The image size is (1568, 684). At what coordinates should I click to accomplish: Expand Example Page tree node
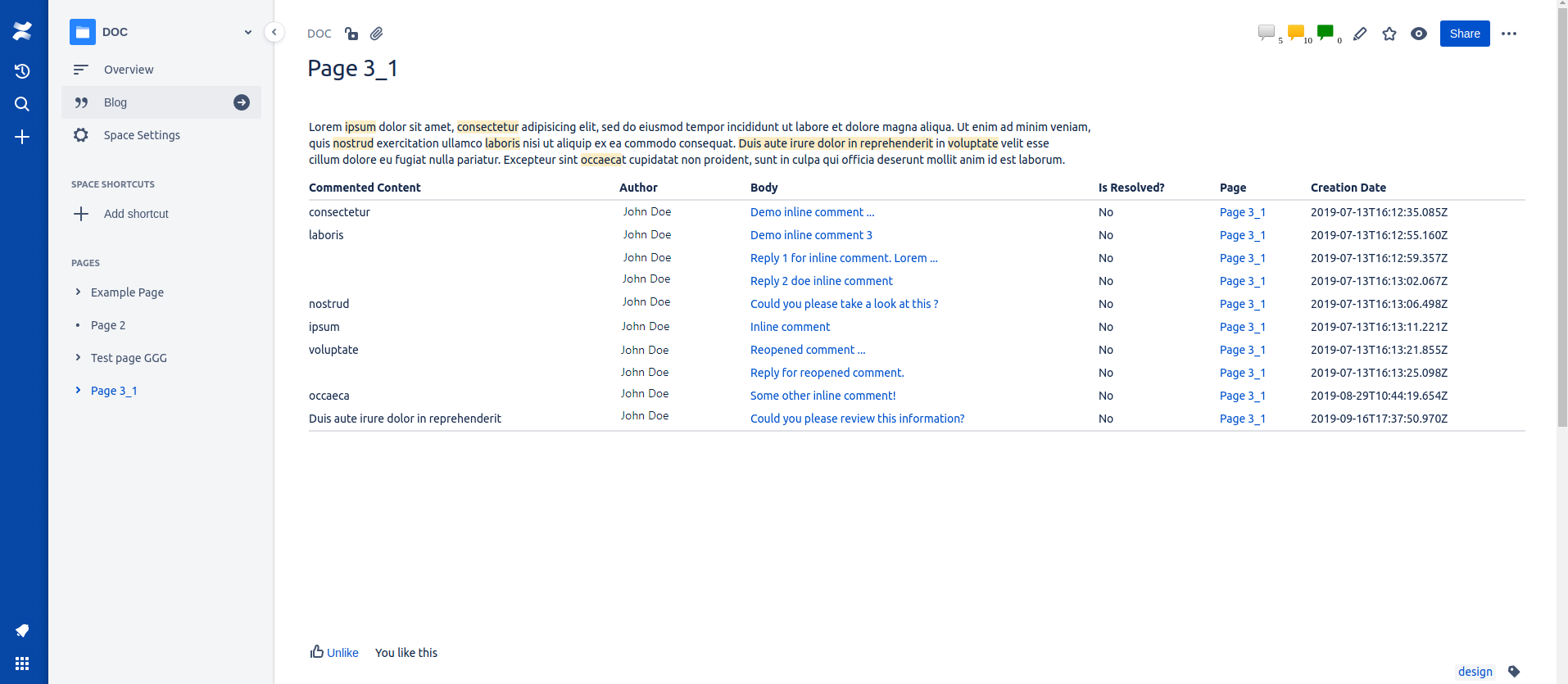click(78, 292)
